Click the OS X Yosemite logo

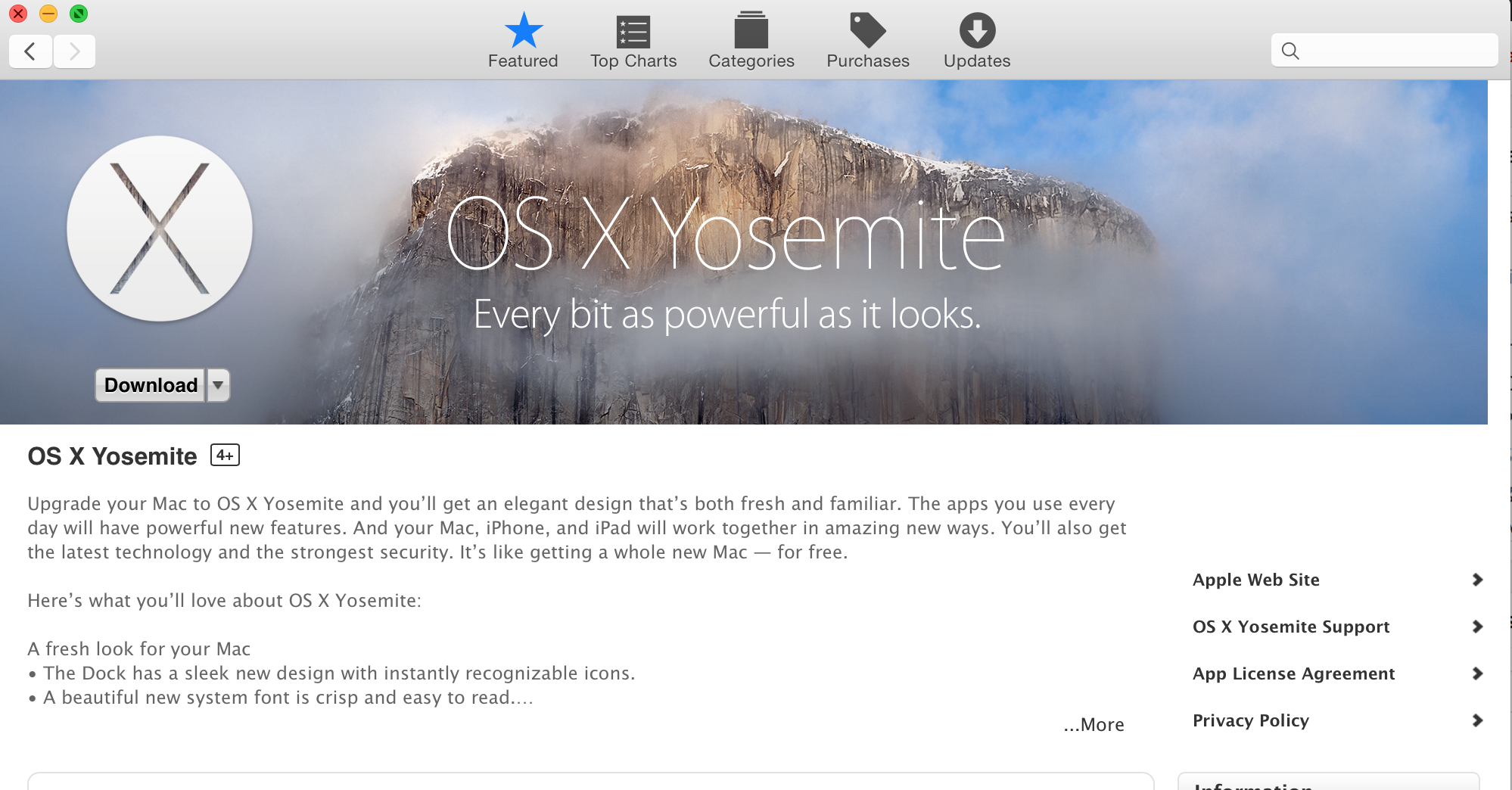click(160, 229)
